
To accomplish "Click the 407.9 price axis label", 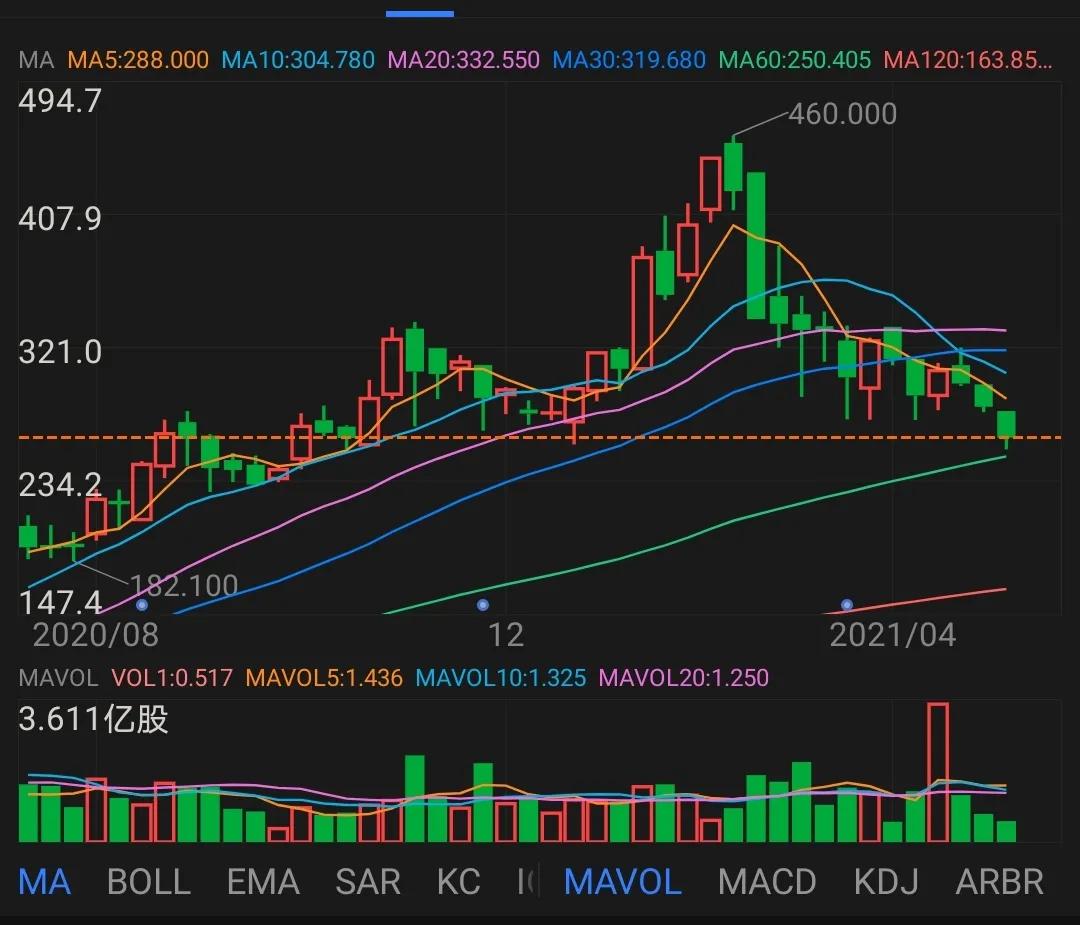I will [x=60, y=218].
